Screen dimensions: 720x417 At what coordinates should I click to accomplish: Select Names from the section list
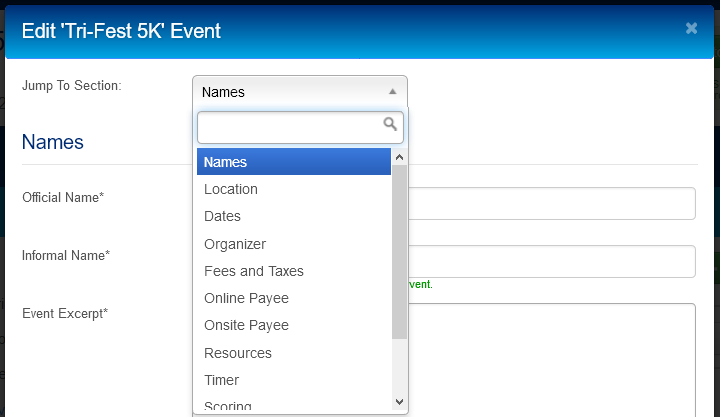click(293, 162)
